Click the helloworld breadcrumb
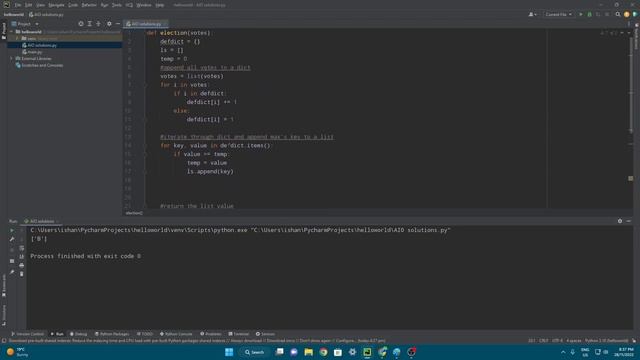Image resolution: width=640 pixels, height=360 pixels. (x=13, y=15)
